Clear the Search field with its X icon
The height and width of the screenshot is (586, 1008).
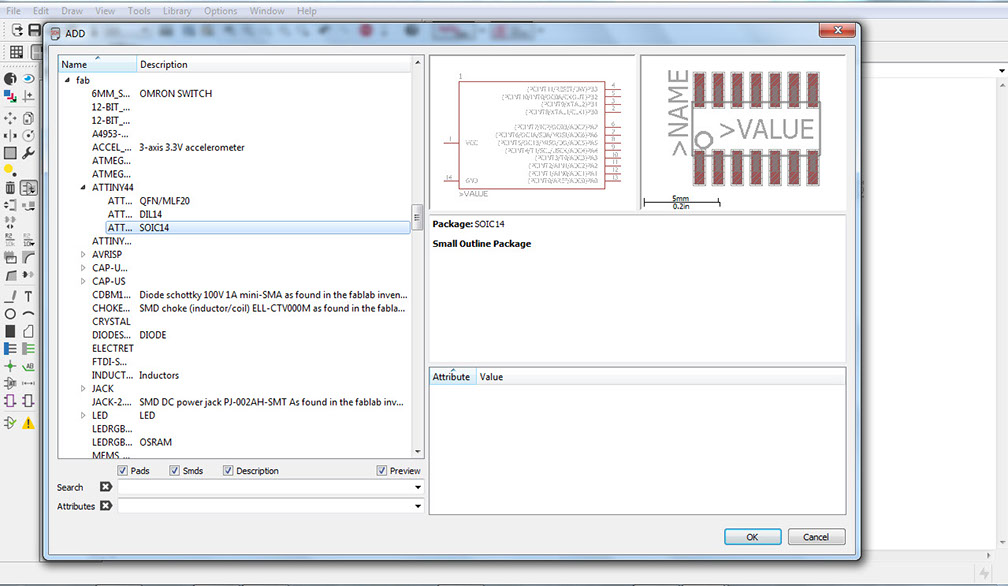point(106,487)
